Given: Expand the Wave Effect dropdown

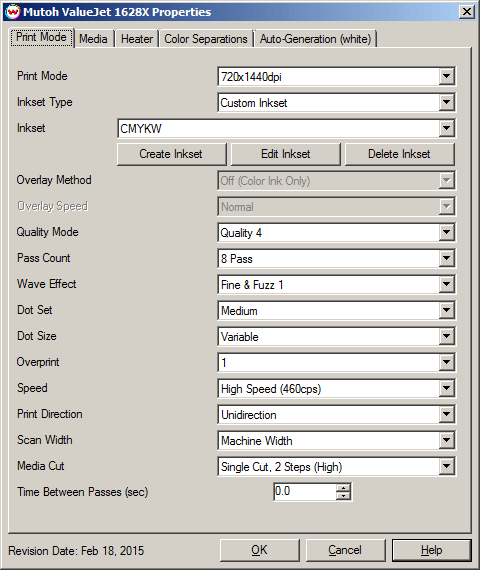Looking at the screenshot, I should 336,285.
